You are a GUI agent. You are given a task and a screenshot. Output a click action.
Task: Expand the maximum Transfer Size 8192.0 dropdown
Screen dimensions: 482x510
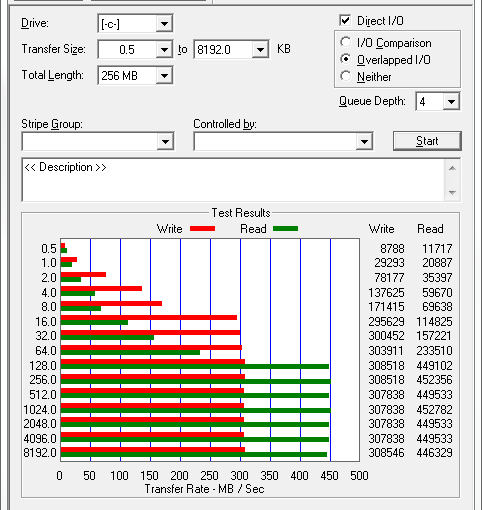[260, 50]
